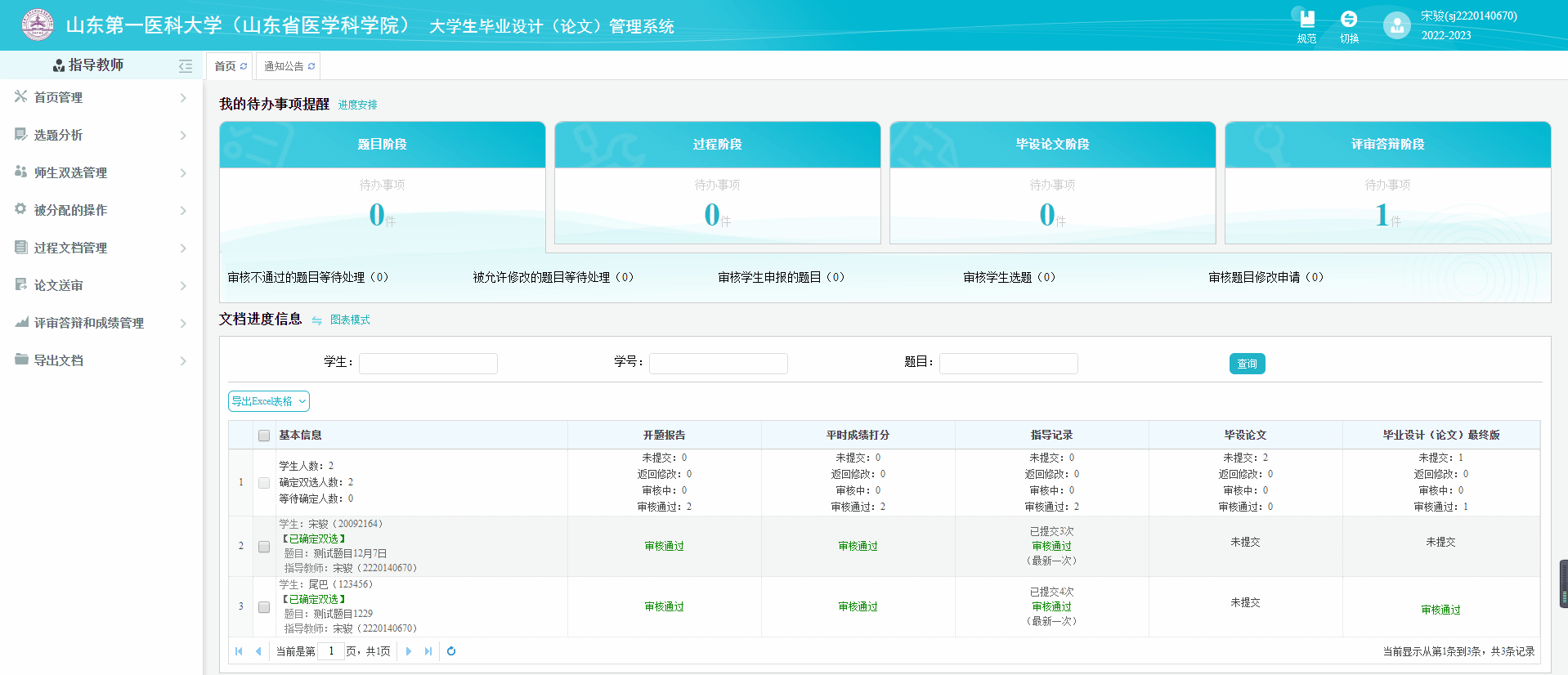The image size is (1568, 675).
Task: Reload the table data
Action: pos(451,651)
